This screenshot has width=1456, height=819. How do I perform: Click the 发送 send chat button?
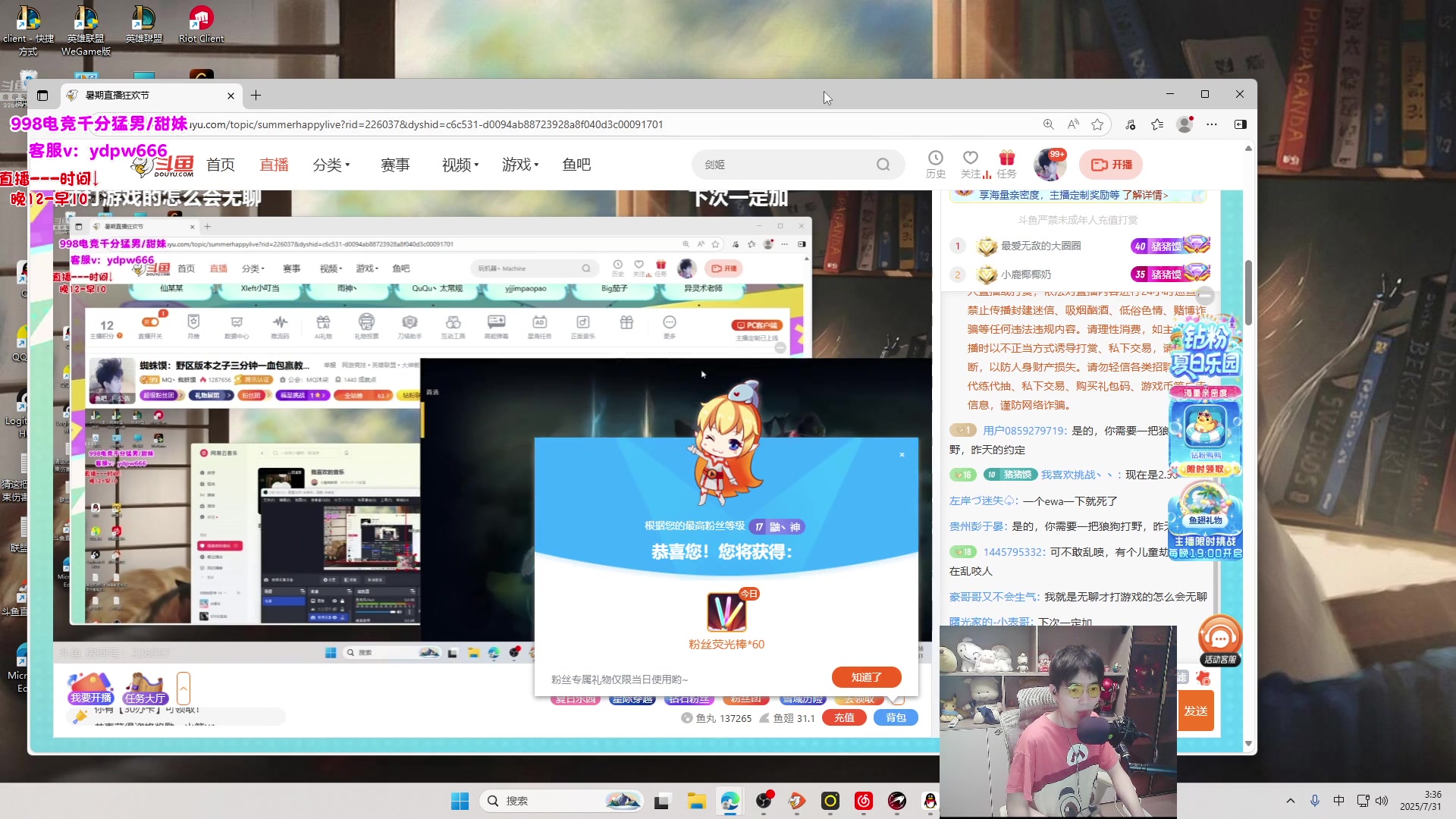(1196, 711)
